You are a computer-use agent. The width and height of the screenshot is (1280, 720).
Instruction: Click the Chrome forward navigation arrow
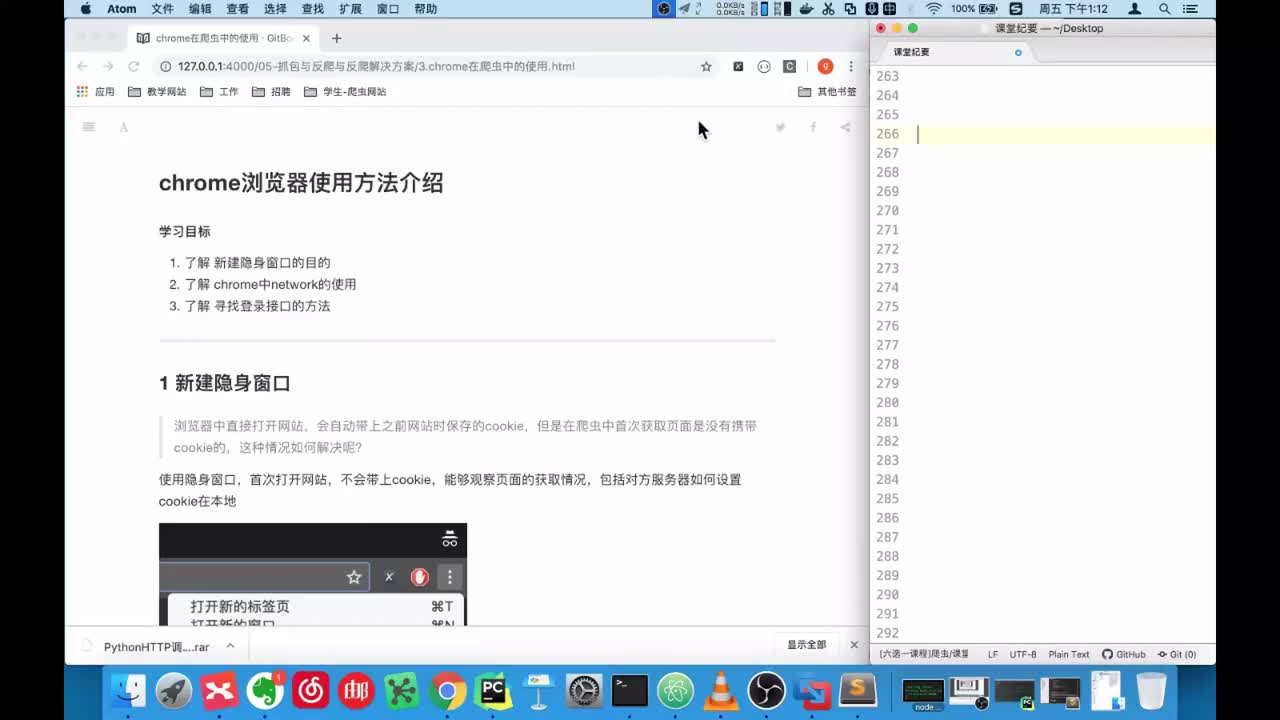pos(108,66)
